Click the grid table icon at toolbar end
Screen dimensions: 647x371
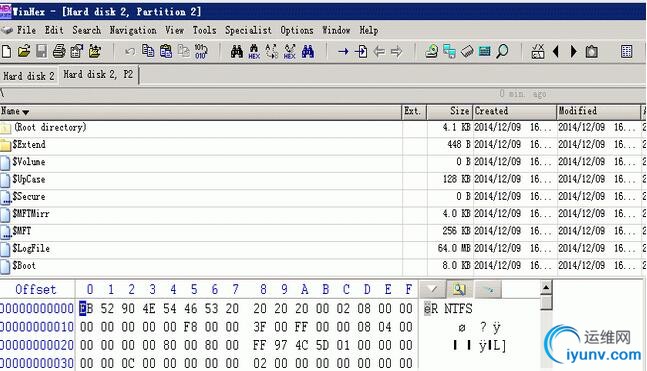pyautogui.click(x=626, y=52)
